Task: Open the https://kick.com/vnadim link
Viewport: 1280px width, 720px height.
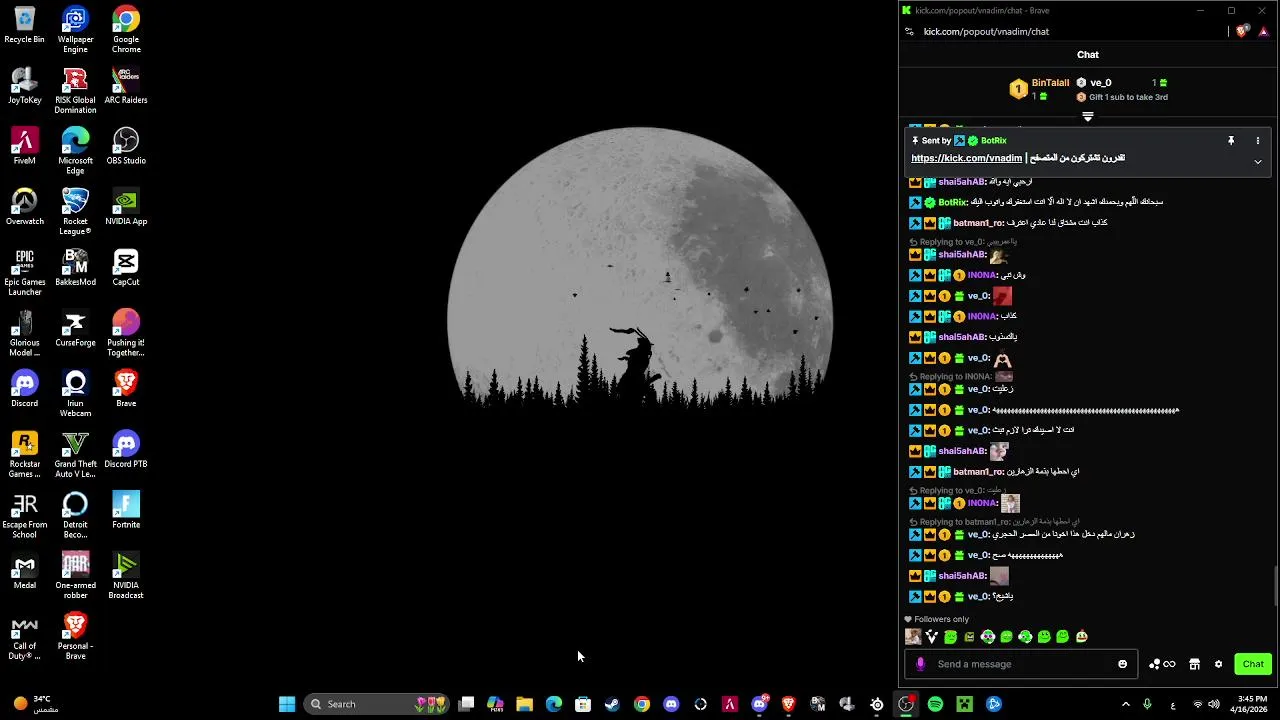Action: click(x=966, y=158)
